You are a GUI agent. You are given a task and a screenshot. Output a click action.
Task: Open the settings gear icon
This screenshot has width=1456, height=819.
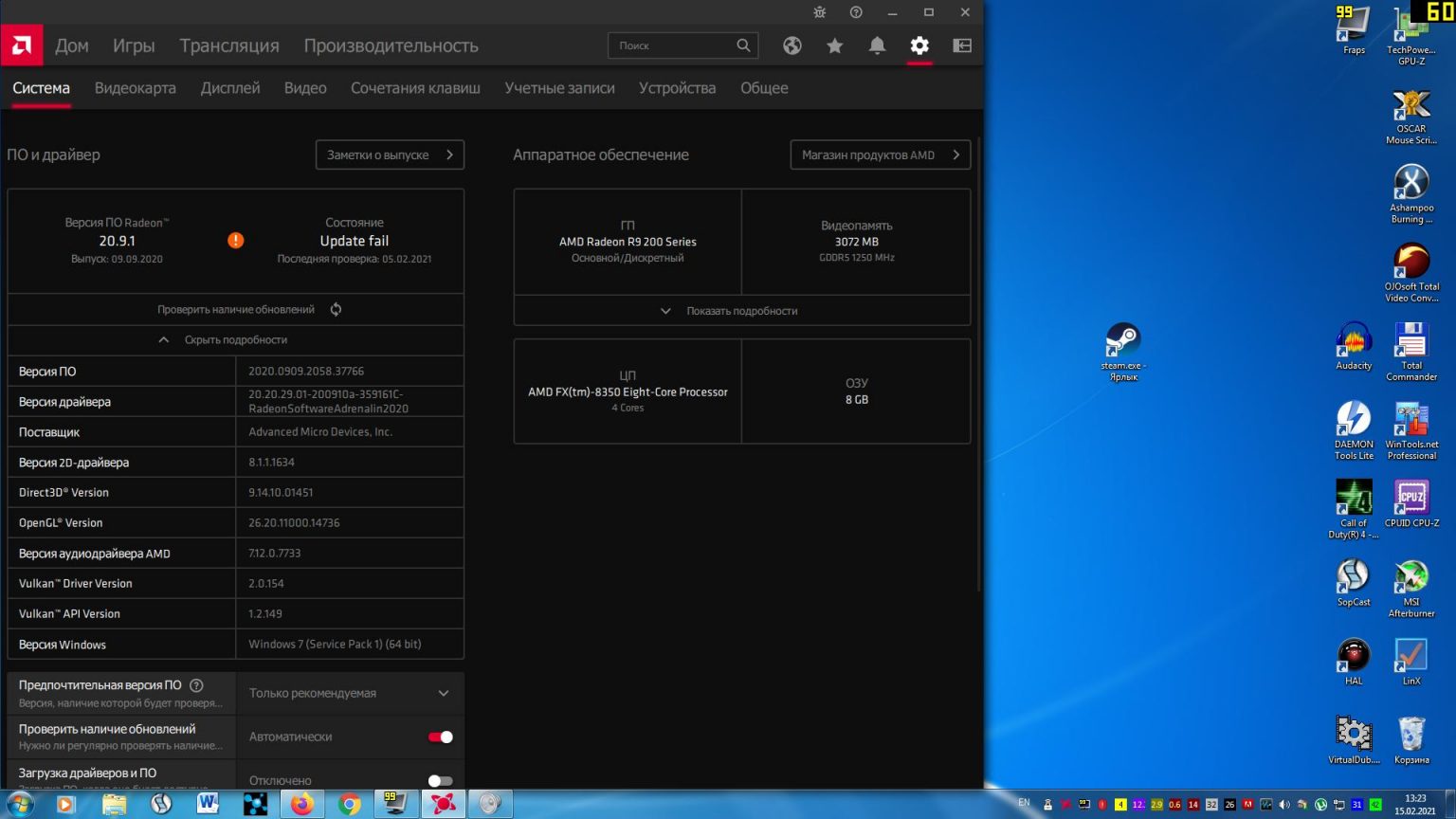919,45
